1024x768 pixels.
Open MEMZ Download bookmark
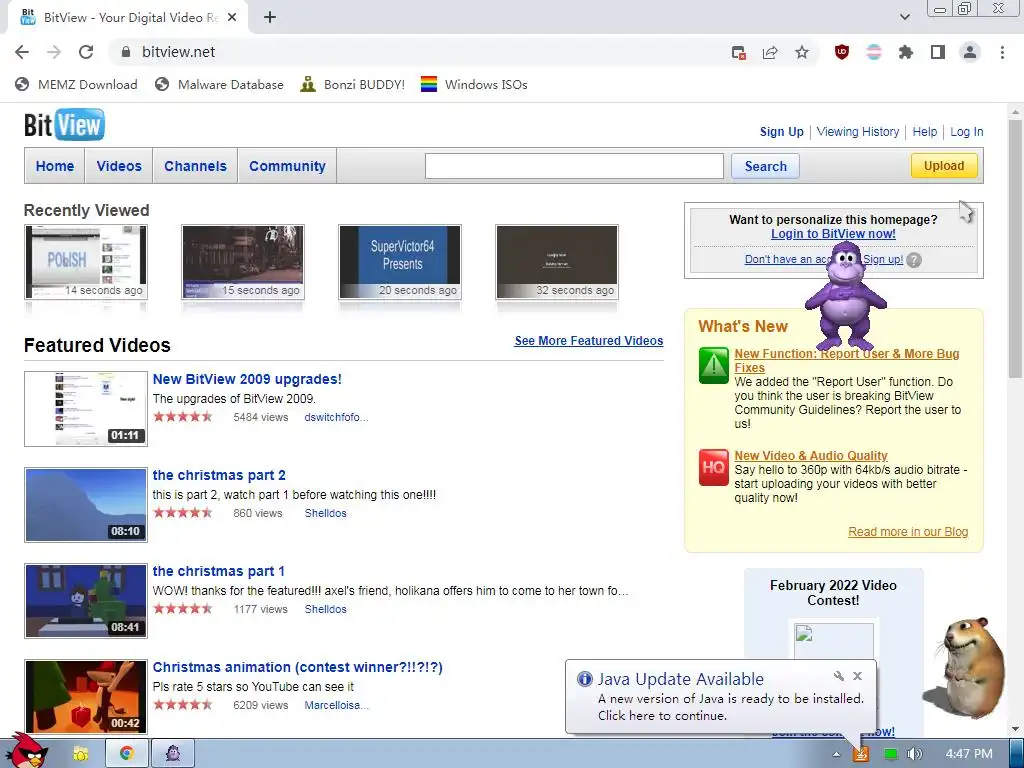point(76,84)
